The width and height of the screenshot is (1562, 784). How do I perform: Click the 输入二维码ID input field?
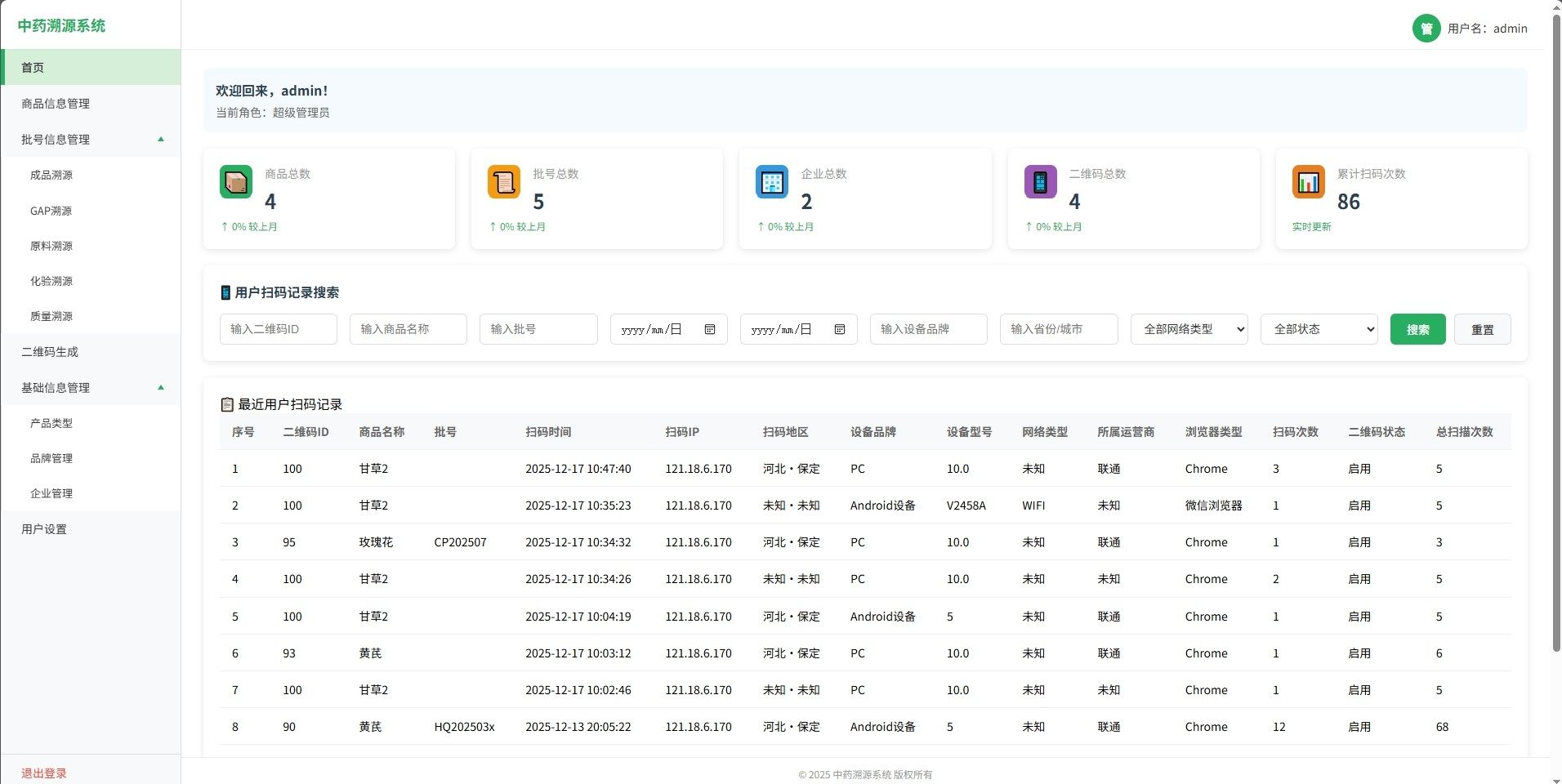(x=278, y=329)
